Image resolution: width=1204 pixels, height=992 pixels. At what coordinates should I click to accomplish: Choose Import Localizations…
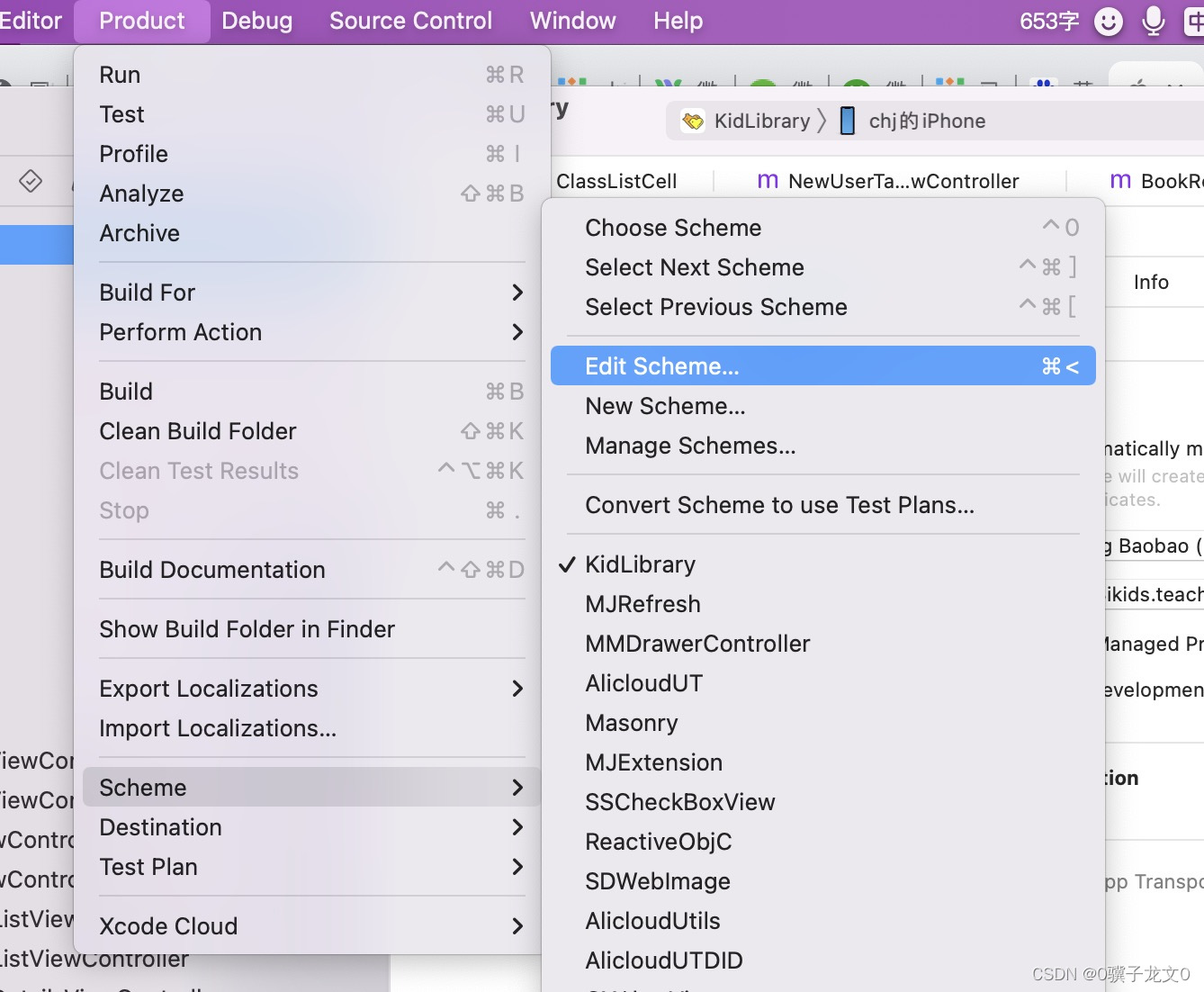coord(311,728)
